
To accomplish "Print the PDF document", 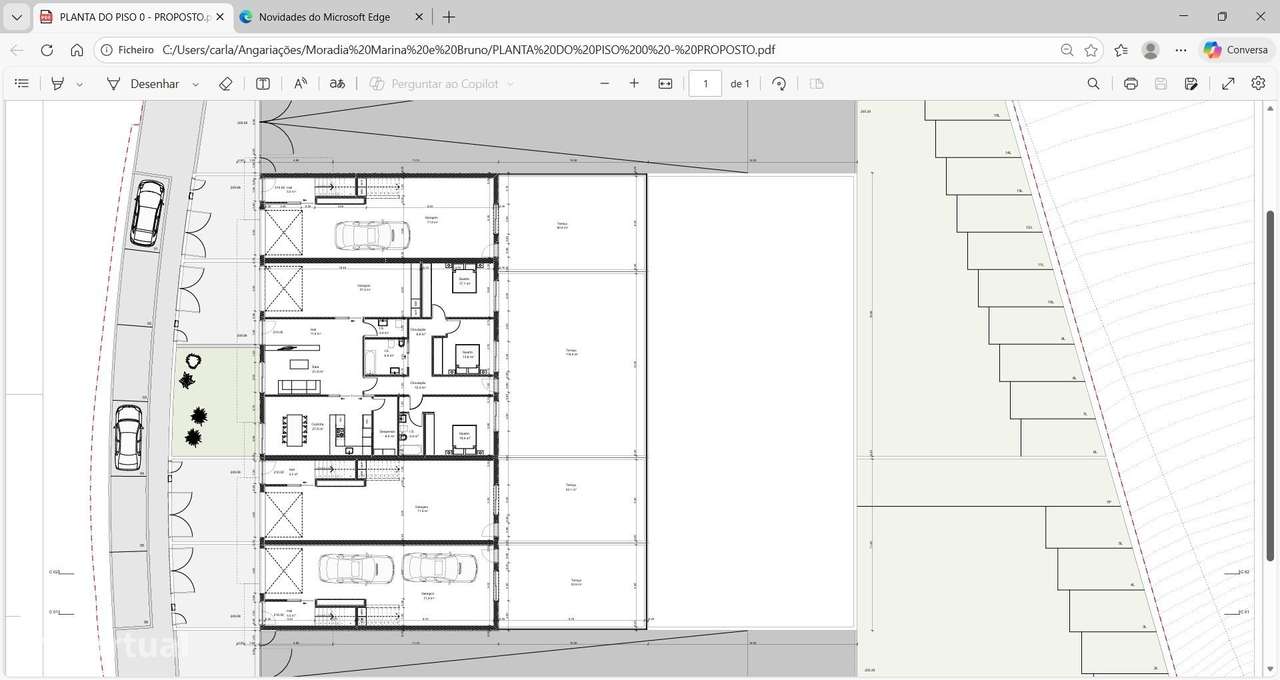I will pyautogui.click(x=1131, y=84).
